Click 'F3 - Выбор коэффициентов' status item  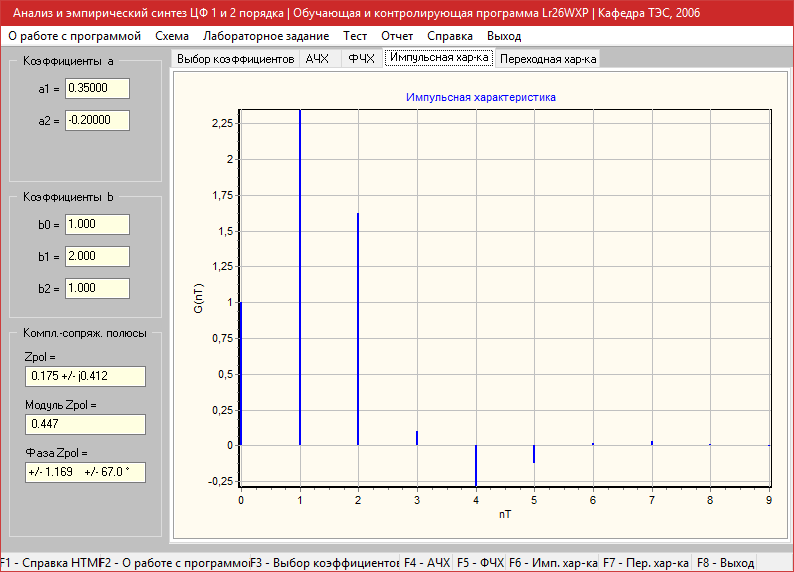click(x=325, y=563)
